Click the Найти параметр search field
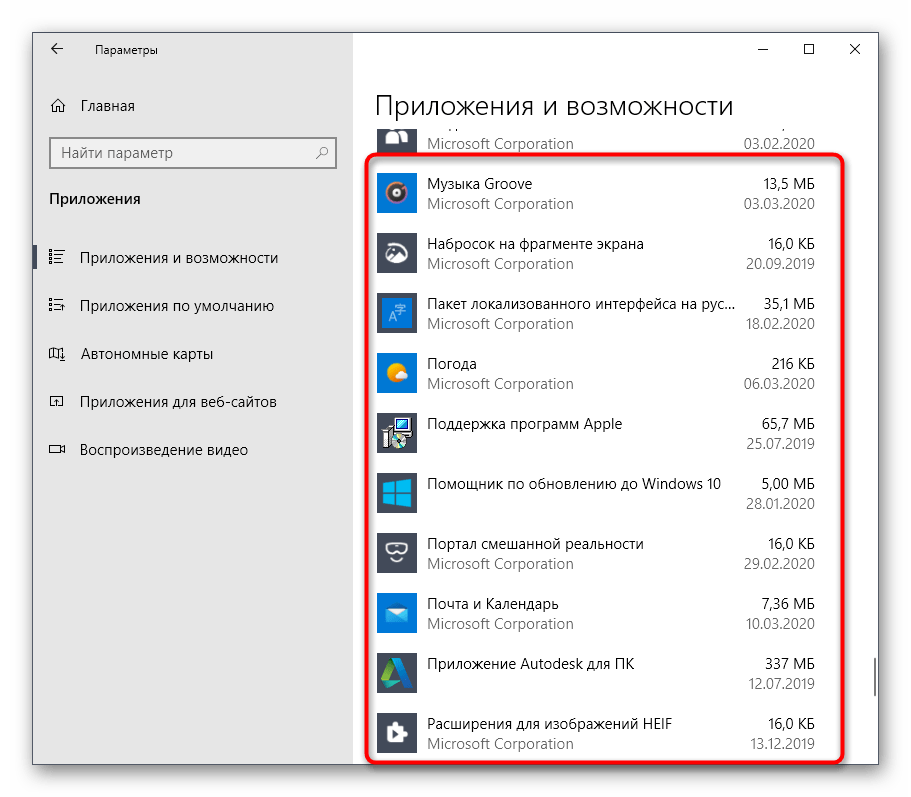 tap(180, 153)
